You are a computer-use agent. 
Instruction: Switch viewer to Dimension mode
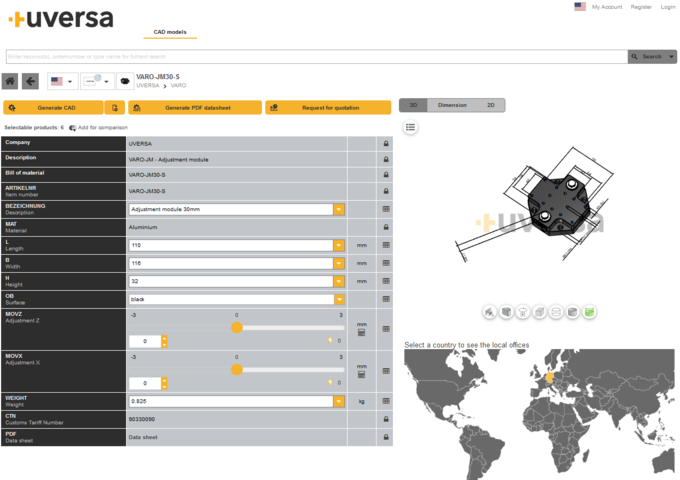(452, 105)
